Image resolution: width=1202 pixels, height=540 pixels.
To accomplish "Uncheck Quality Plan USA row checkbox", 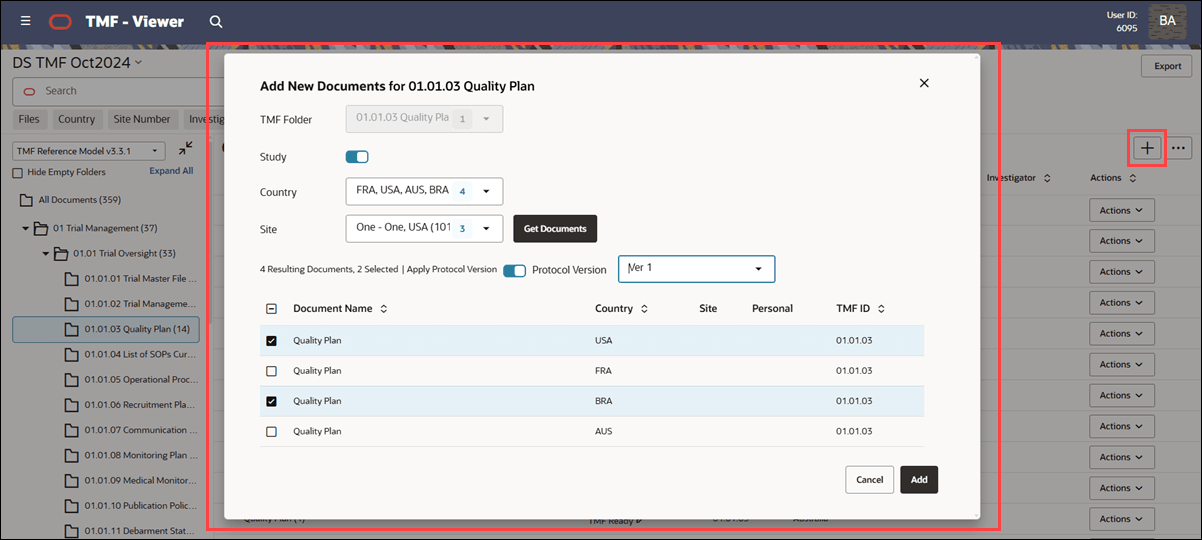I will tap(271, 341).
